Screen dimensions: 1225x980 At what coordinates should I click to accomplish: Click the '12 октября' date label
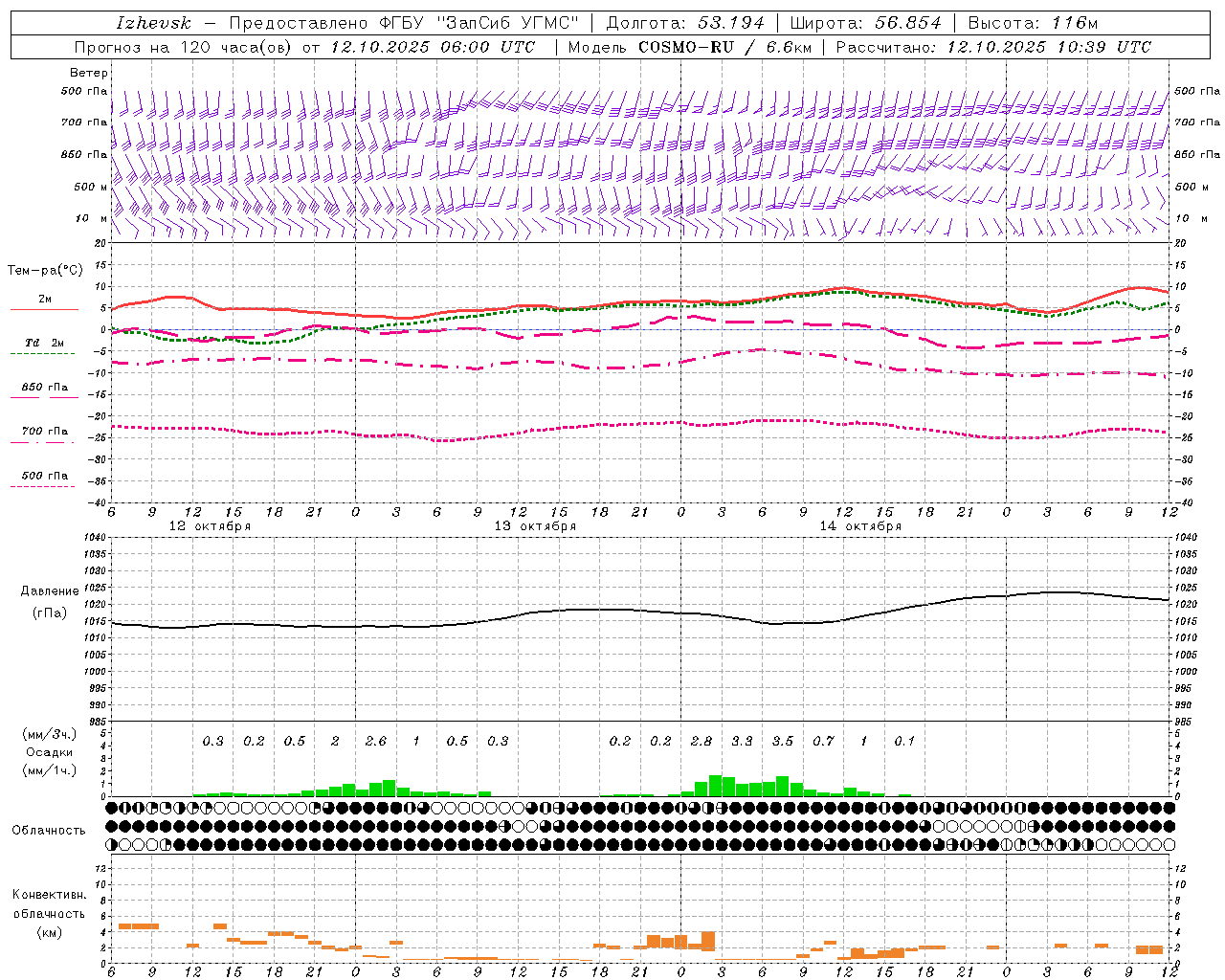point(210,526)
